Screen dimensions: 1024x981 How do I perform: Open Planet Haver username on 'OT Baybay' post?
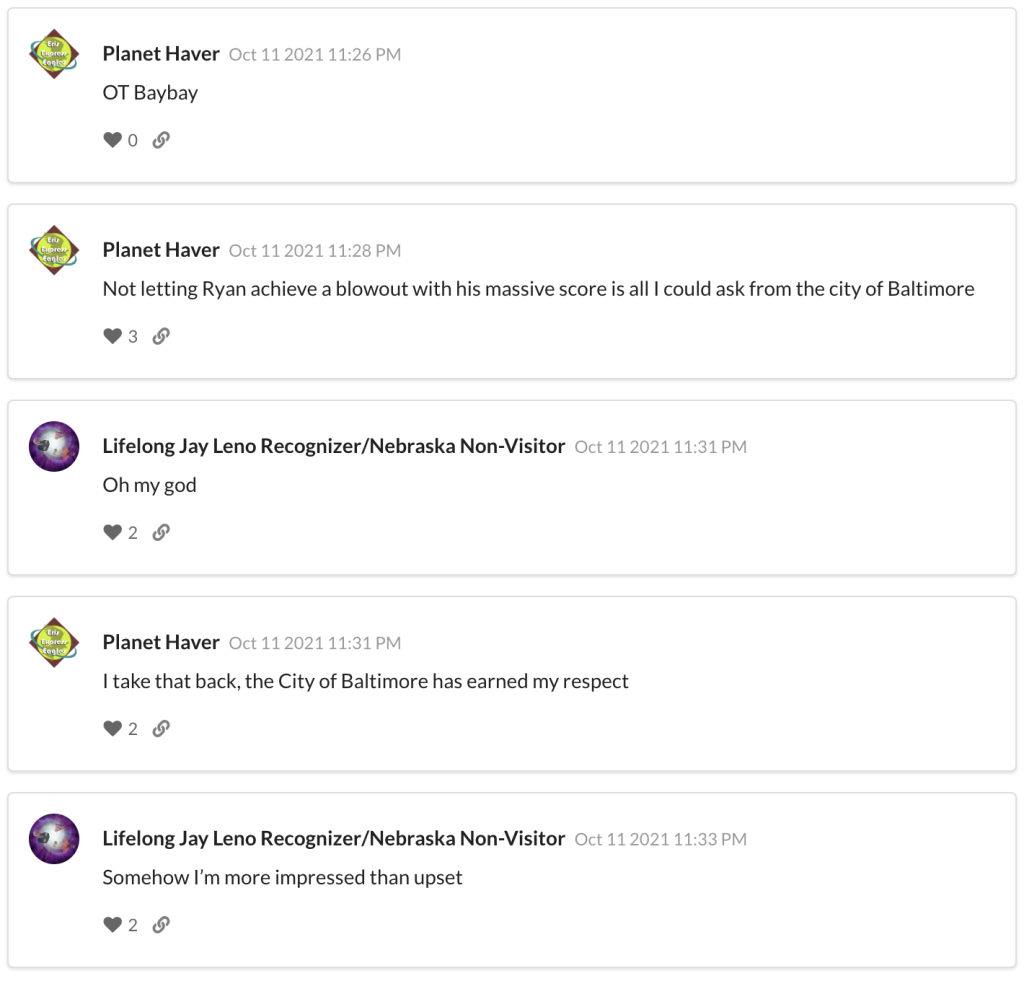(x=161, y=54)
